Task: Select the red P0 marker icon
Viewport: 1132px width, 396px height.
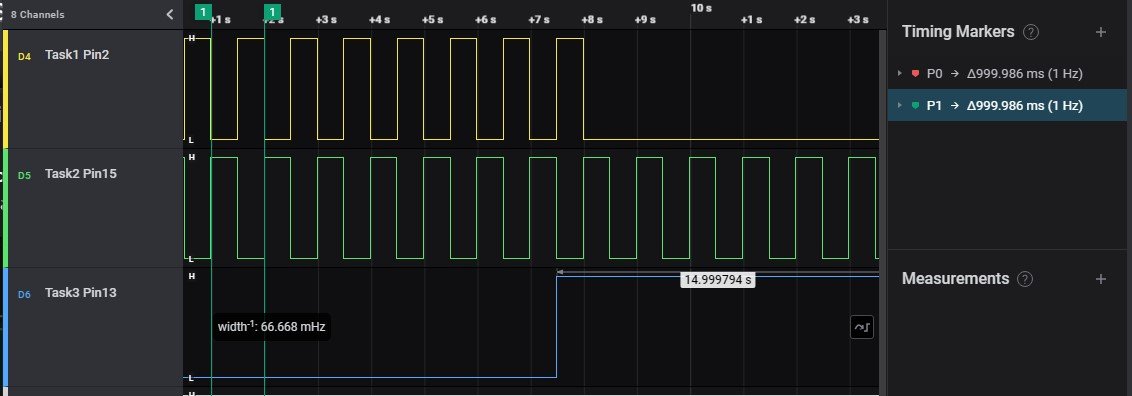Action: point(915,74)
